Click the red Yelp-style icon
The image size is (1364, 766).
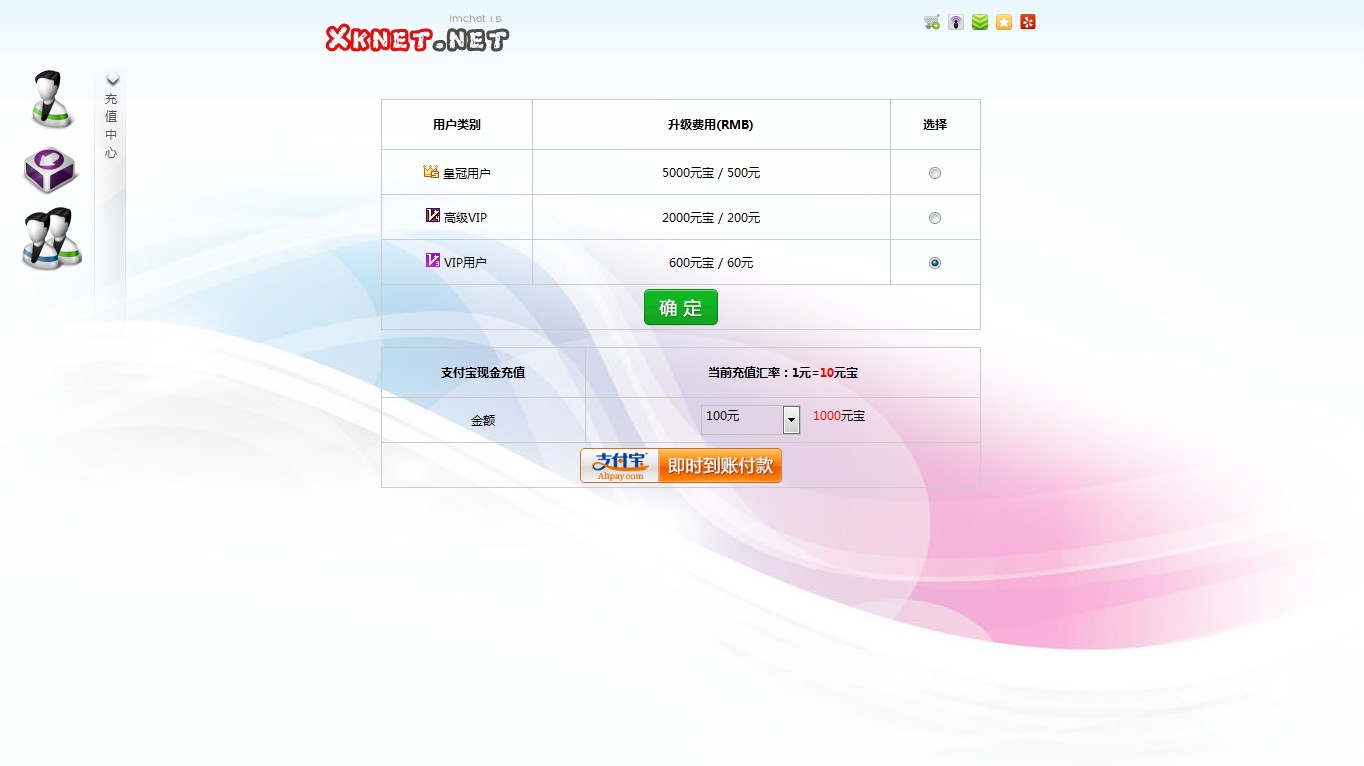[x=1028, y=22]
